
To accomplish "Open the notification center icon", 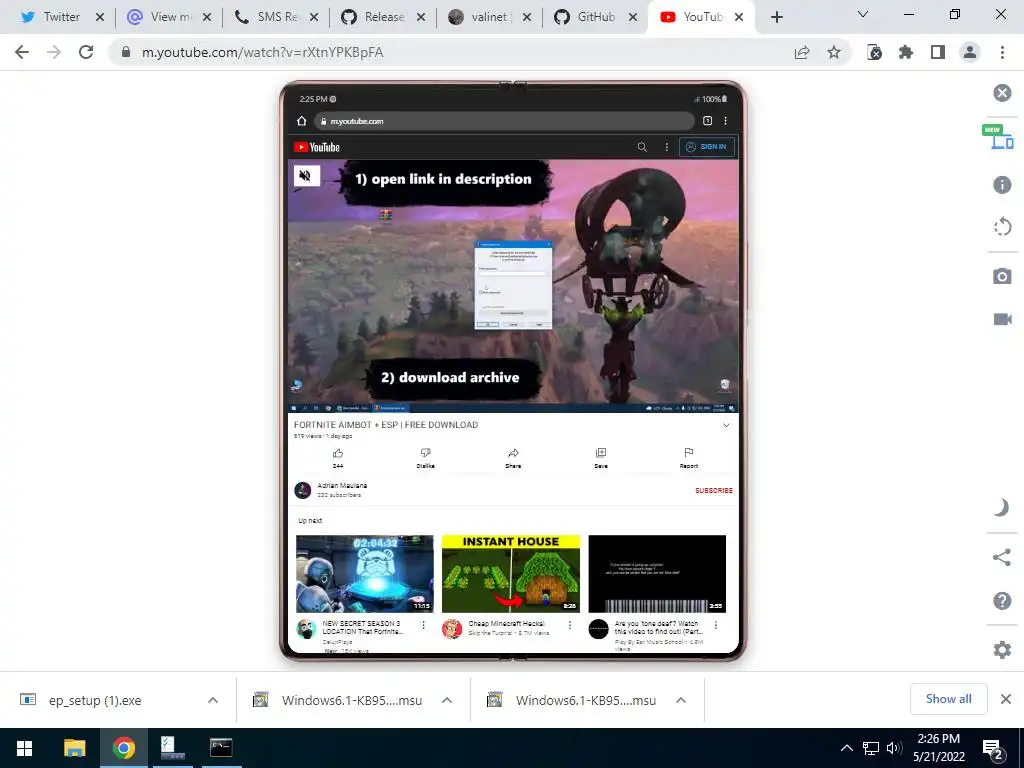I will [993, 748].
